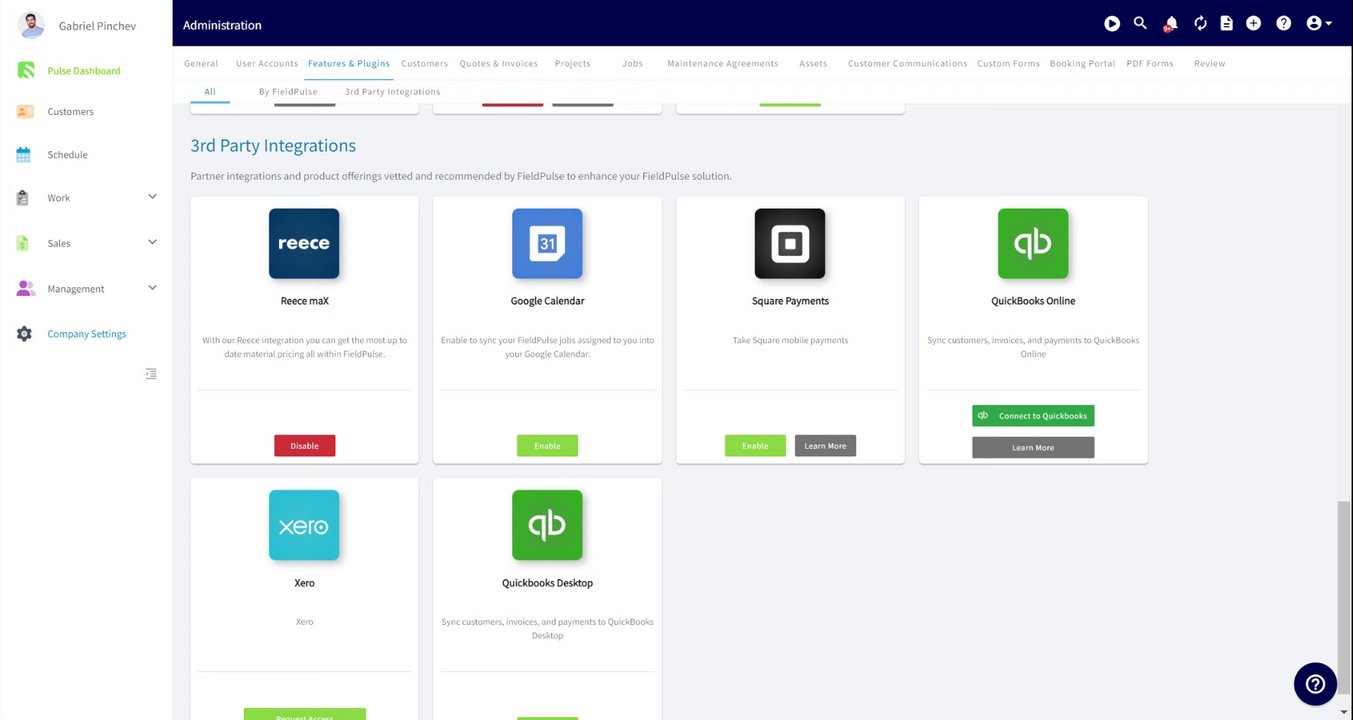
Task: Click Connect to Quickbooks button
Action: [x=1033, y=415]
